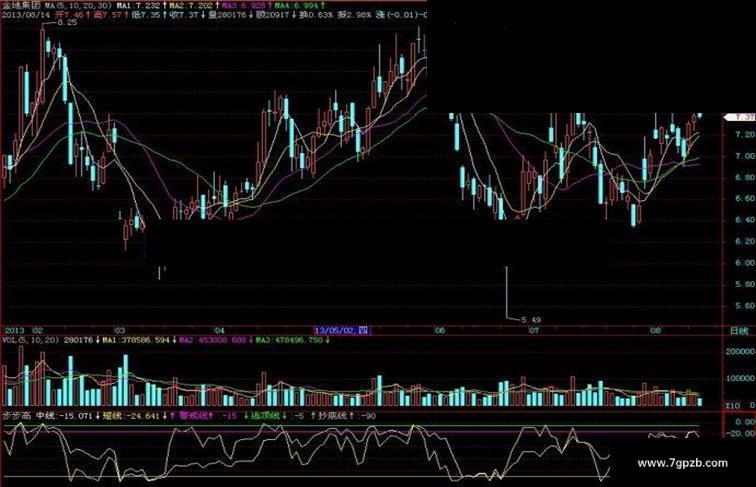
Task: Click 6.80 on the price axis
Action: [745, 177]
